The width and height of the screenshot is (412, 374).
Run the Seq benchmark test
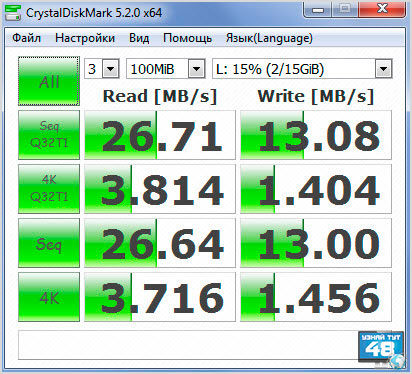point(49,243)
